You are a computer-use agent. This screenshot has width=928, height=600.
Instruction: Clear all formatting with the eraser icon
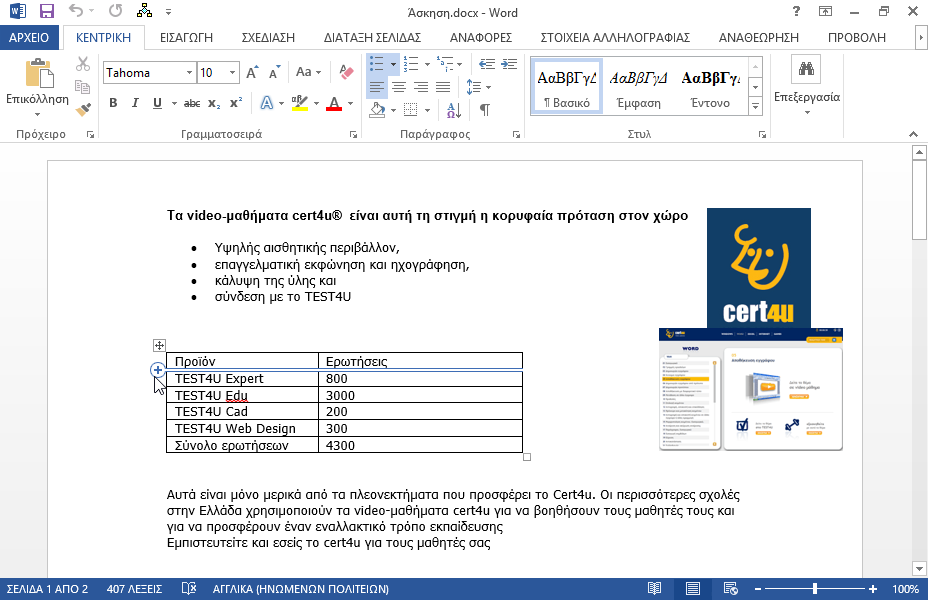(346, 72)
